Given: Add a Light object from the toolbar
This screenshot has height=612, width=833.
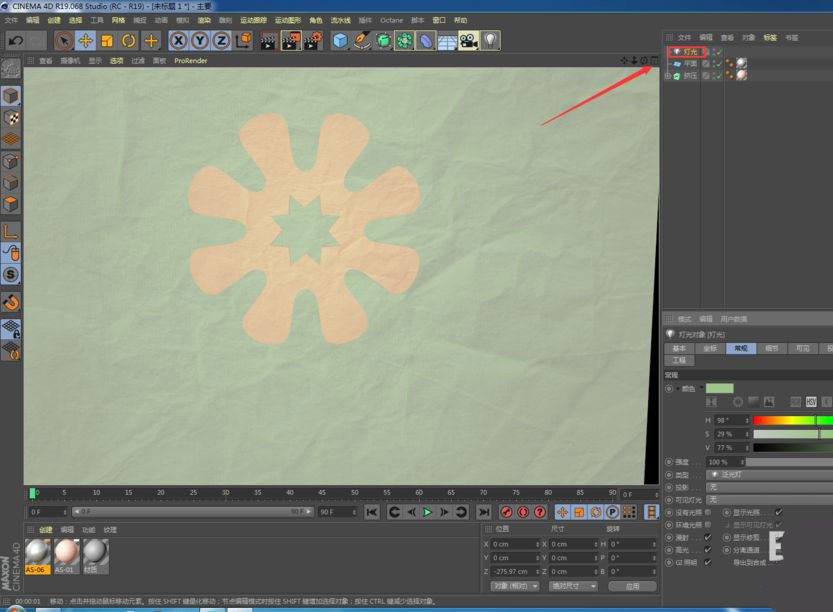Looking at the screenshot, I should 490,40.
